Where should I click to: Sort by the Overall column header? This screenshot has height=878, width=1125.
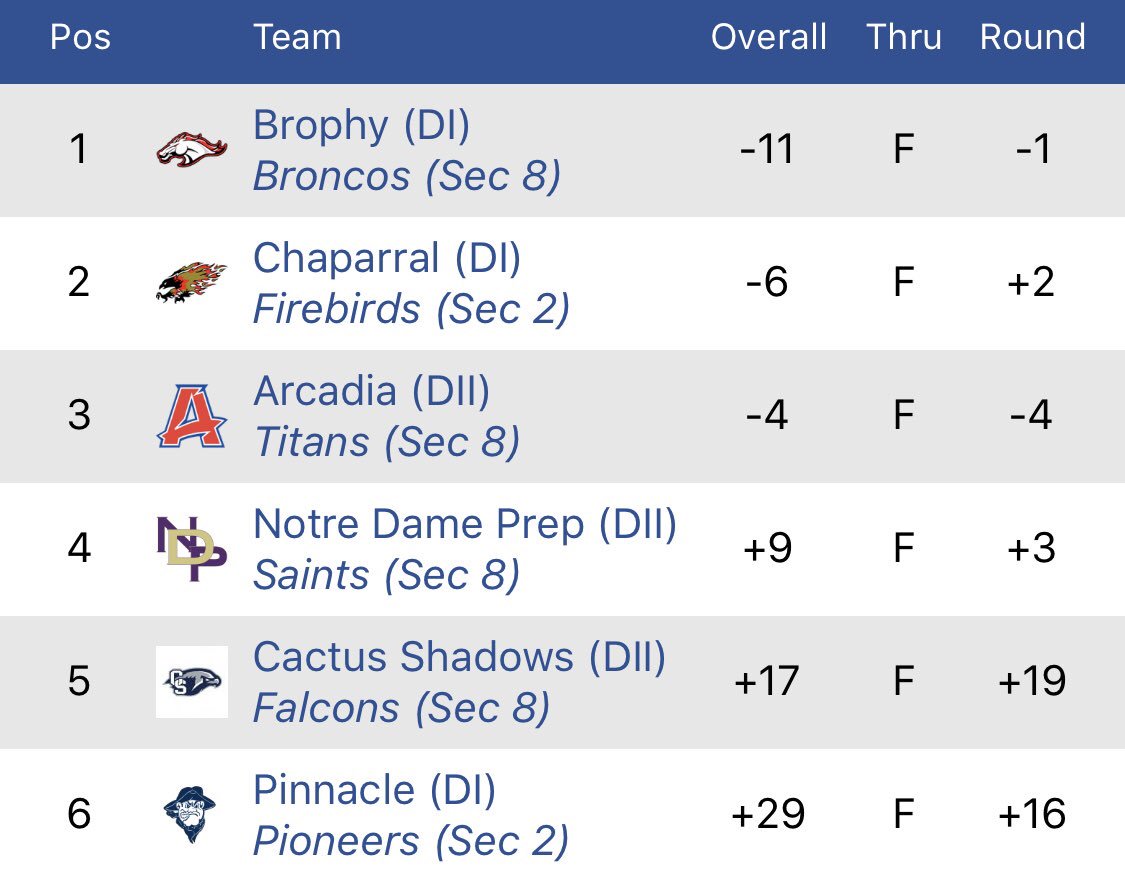click(768, 37)
